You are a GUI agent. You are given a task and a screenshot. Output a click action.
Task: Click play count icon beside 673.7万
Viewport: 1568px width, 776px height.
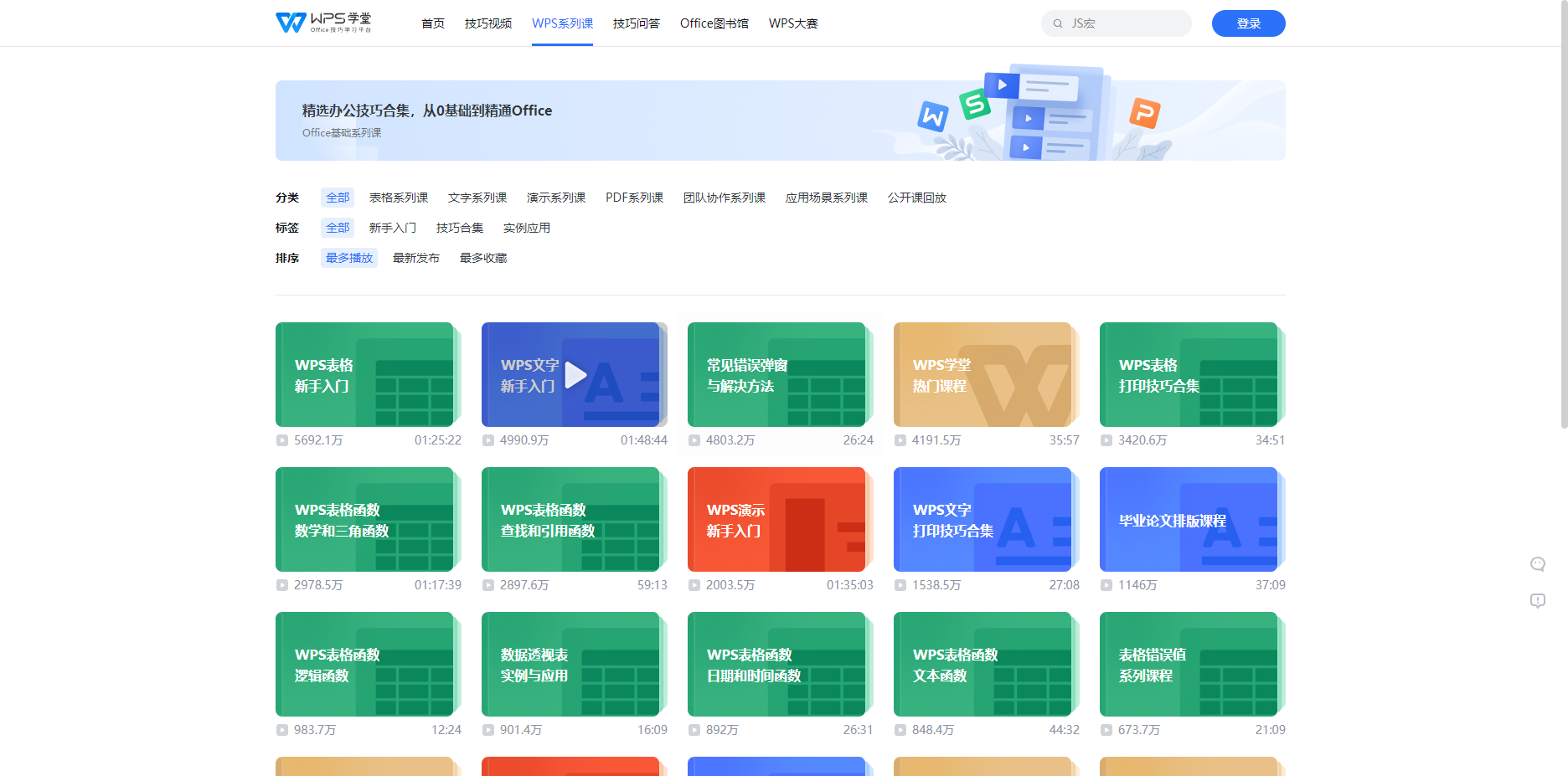(x=1106, y=730)
